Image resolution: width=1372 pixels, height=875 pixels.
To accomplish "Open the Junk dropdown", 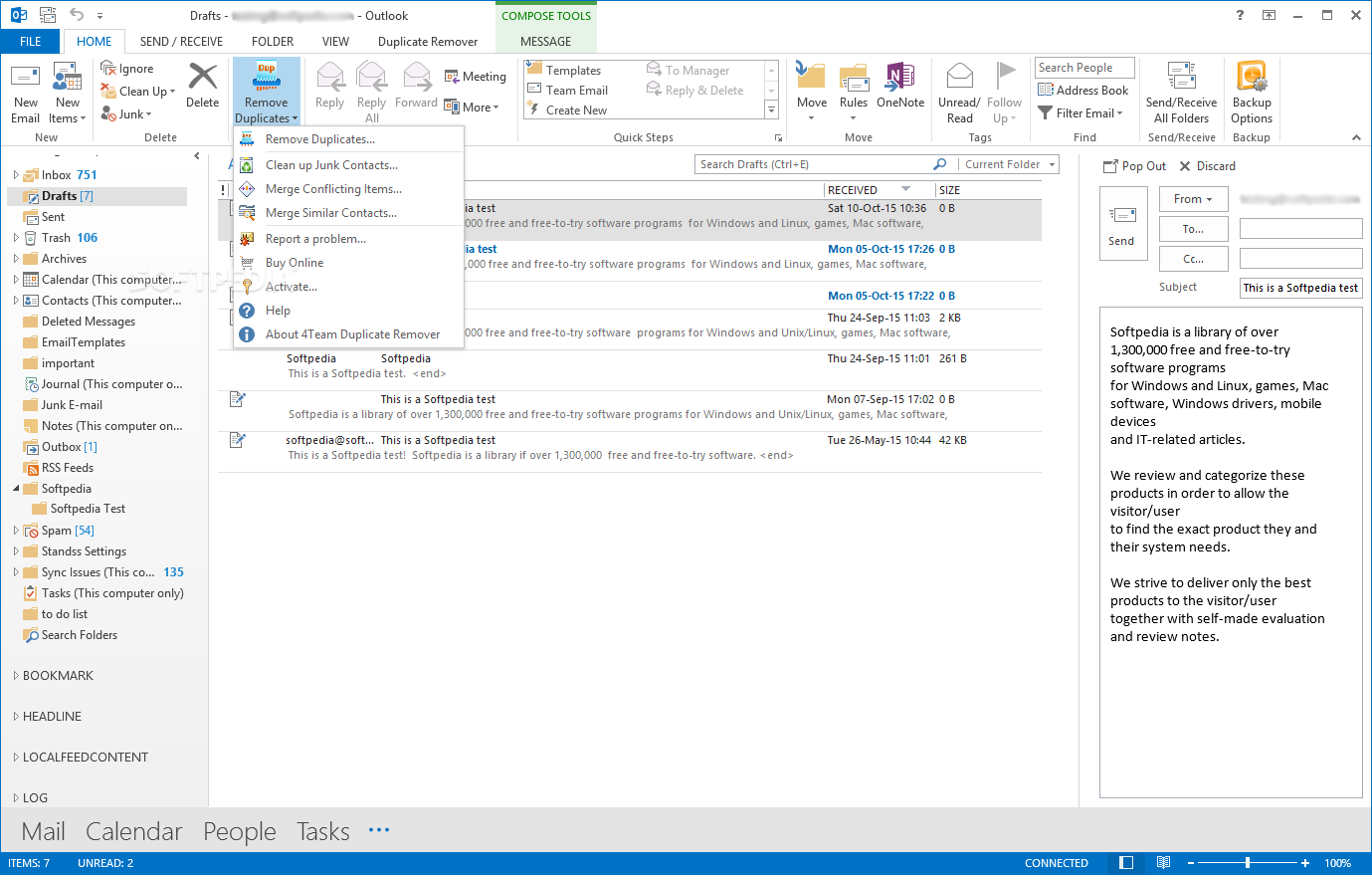I will click(x=126, y=114).
